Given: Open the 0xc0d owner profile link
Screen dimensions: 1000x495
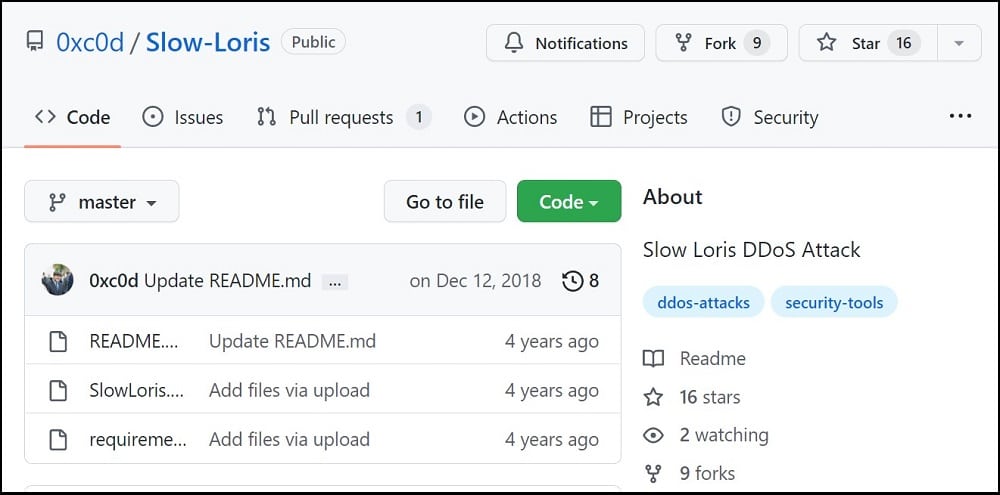Looking at the screenshot, I should (90, 42).
